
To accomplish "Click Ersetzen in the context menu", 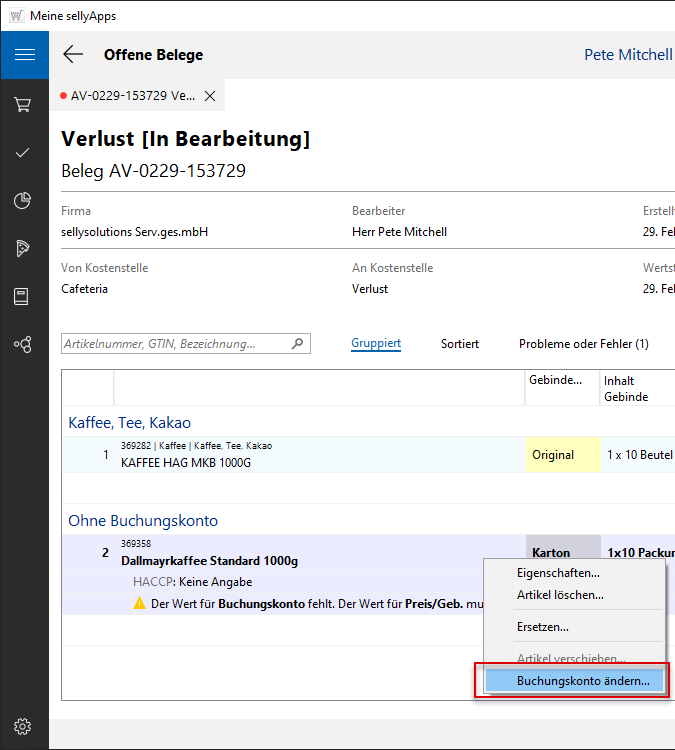I will tap(543, 627).
